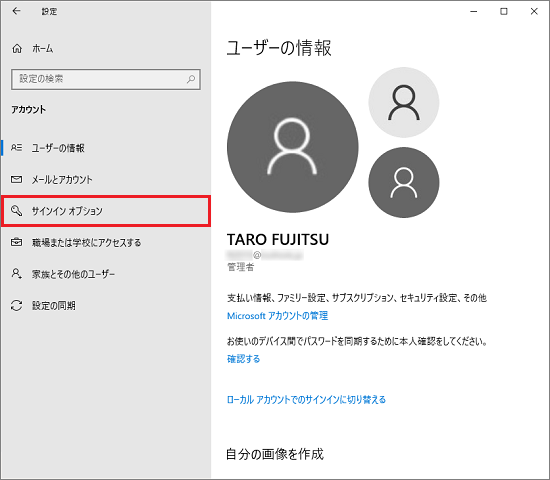Click the TARO FUJITSU account name

pos(278,239)
